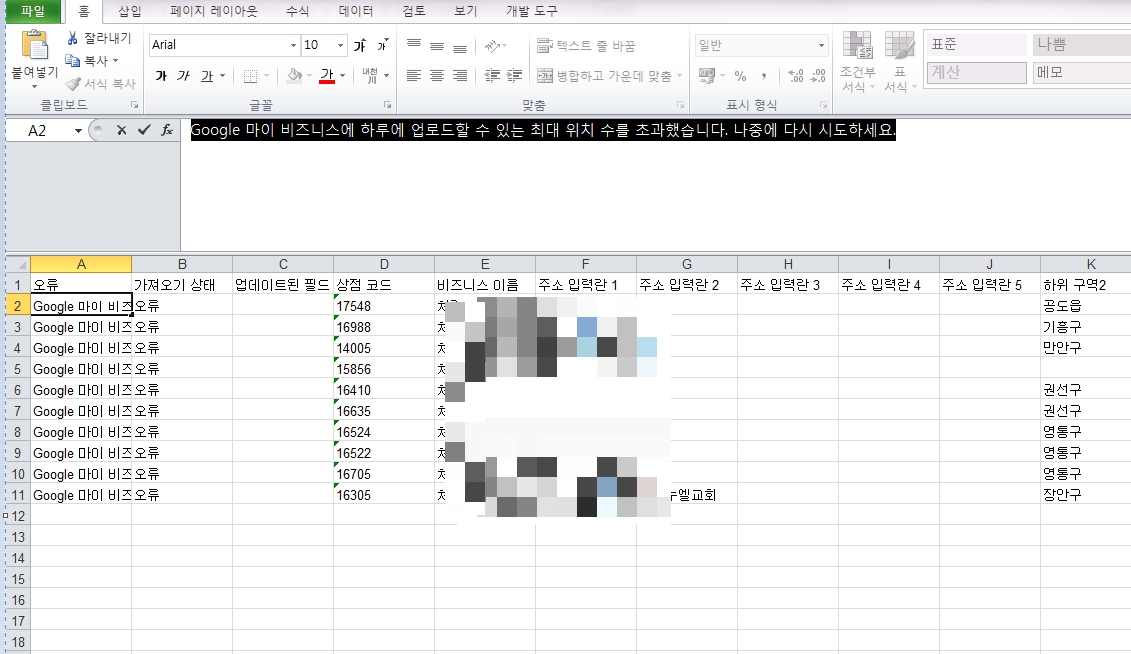The height and width of the screenshot is (654, 1131).
Task: Select cell D2 containing 17548
Action: pyautogui.click(x=384, y=306)
